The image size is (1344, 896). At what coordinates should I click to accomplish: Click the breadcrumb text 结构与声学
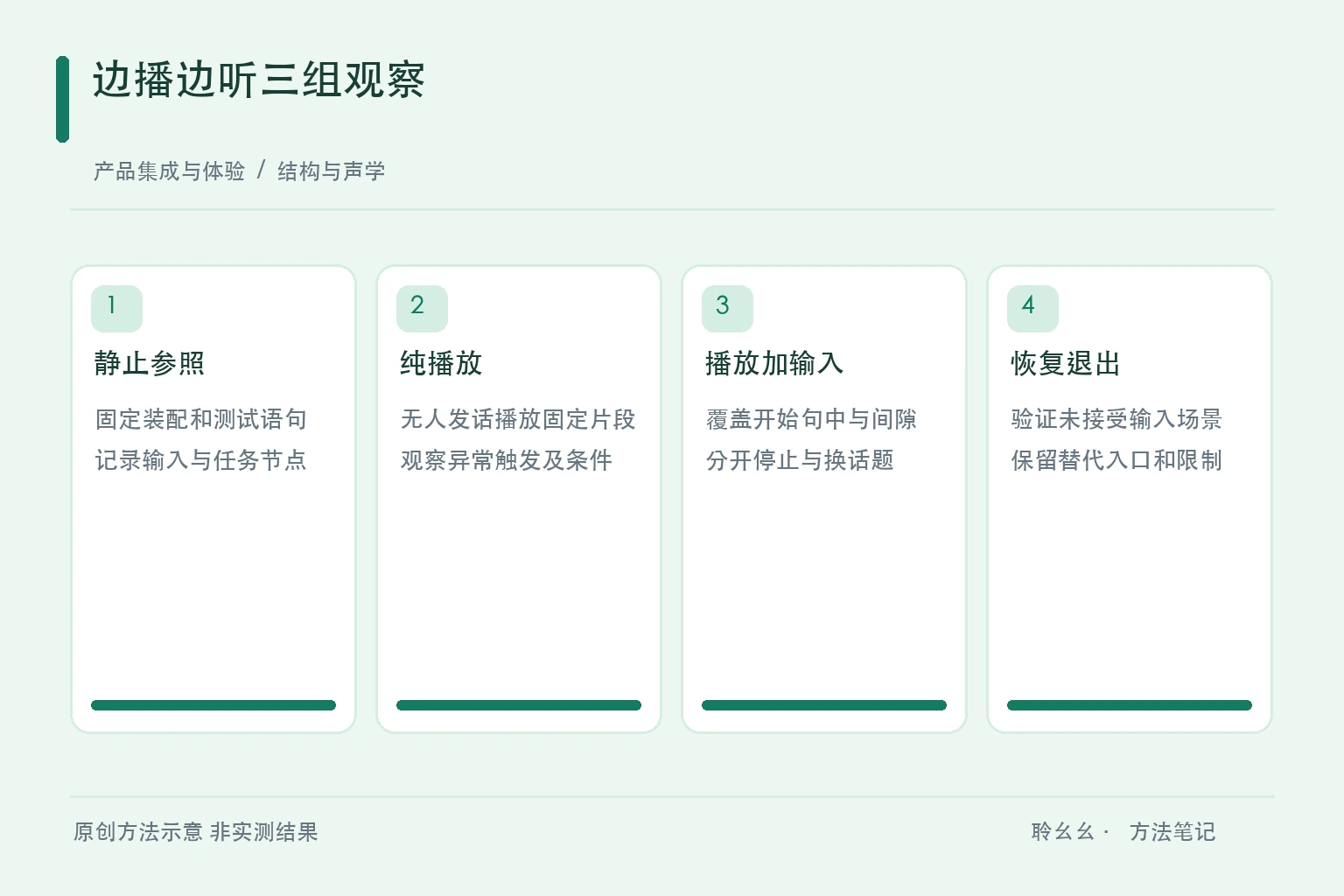click(332, 171)
